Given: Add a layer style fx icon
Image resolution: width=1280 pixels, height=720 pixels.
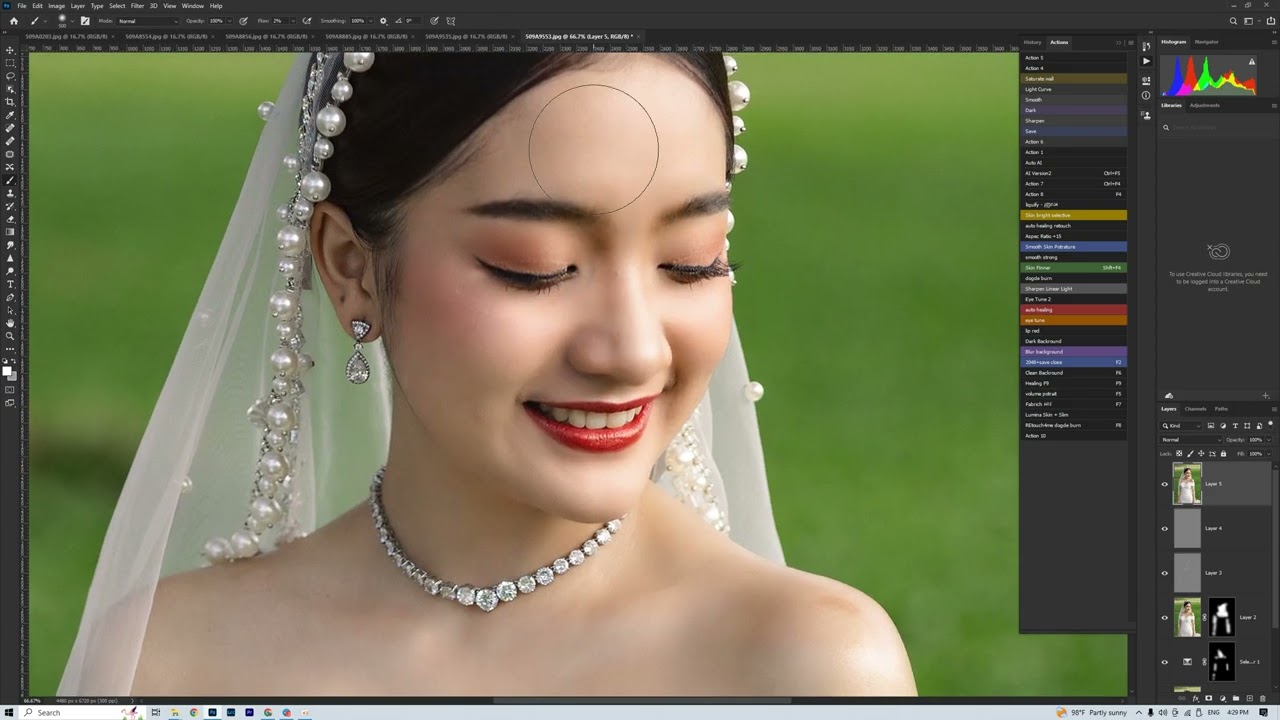Looking at the screenshot, I should [1196, 698].
